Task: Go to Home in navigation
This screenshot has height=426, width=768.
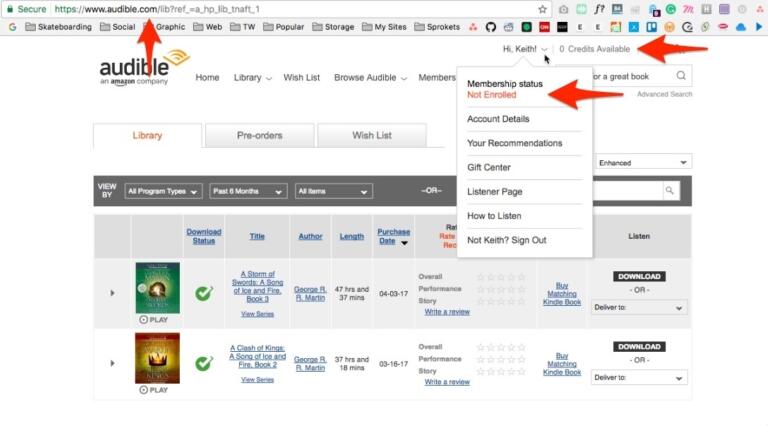Action: pyautogui.click(x=207, y=77)
